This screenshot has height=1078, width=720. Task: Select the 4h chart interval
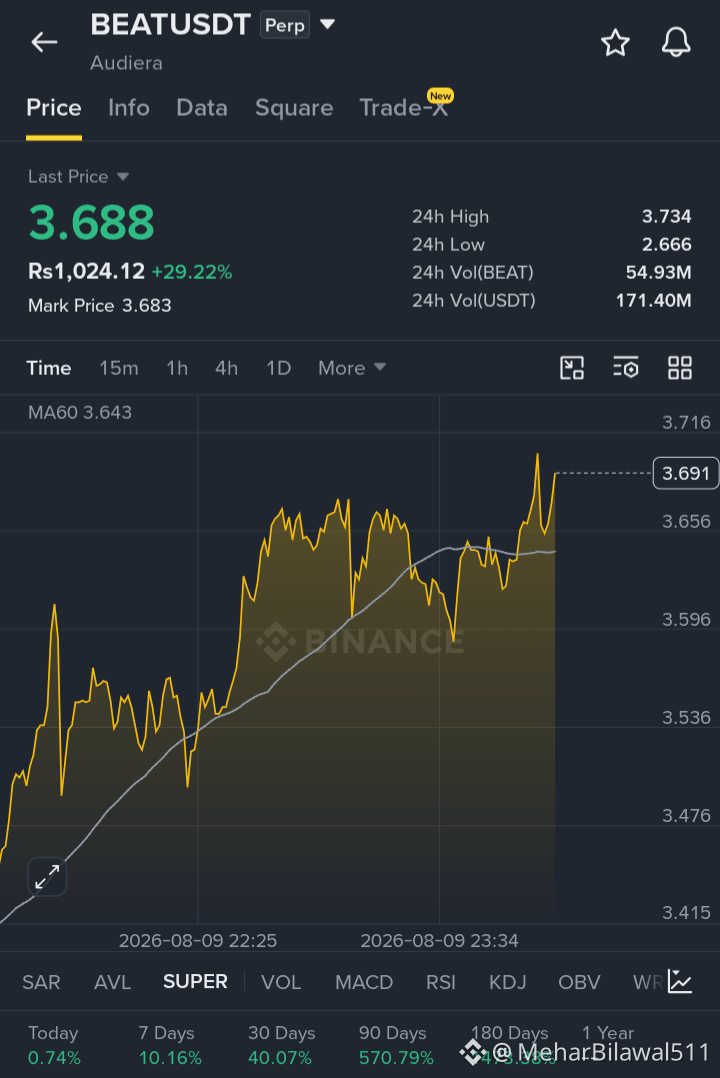[226, 368]
